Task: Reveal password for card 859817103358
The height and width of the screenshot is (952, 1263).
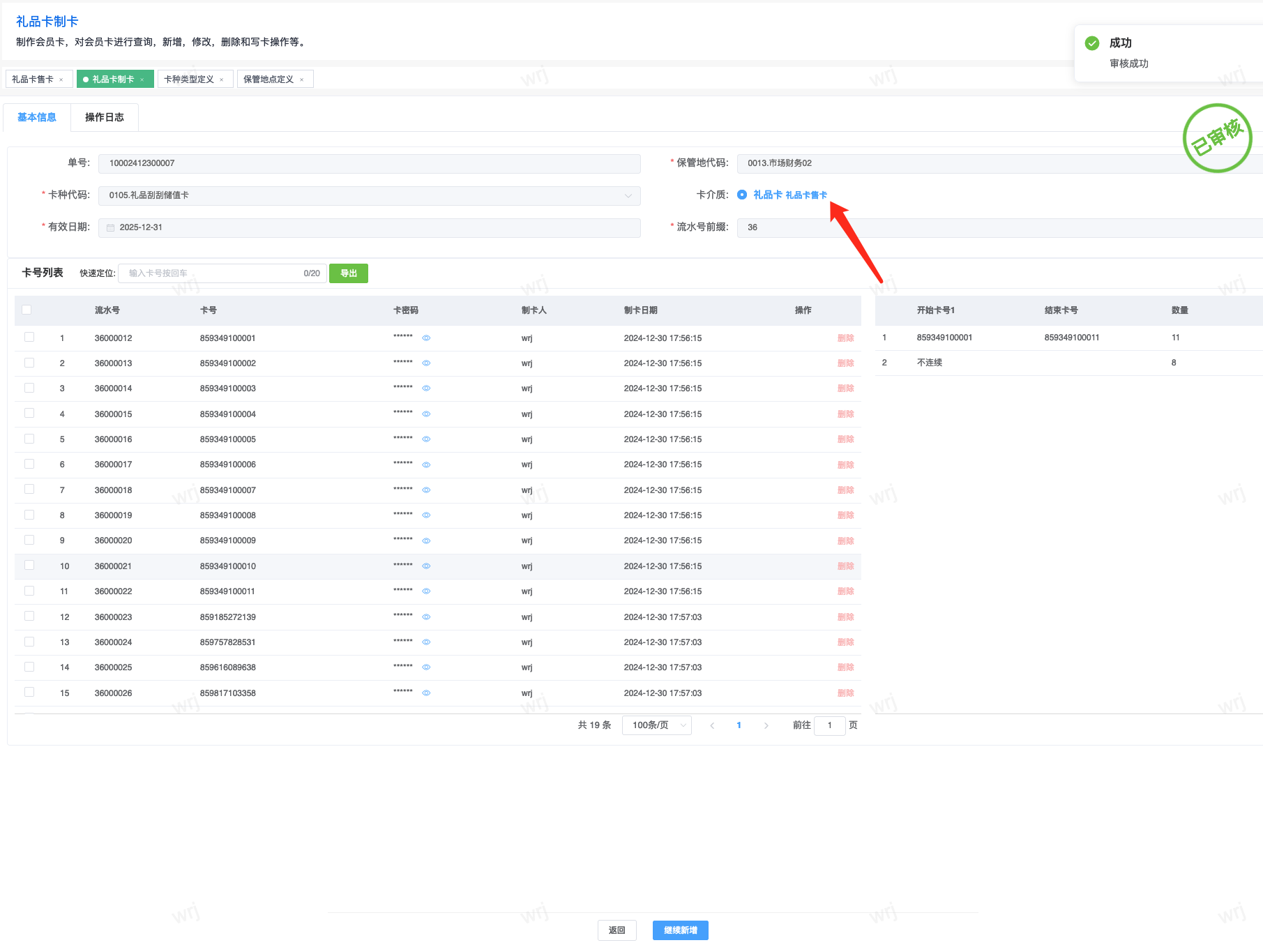Action: (426, 693)
